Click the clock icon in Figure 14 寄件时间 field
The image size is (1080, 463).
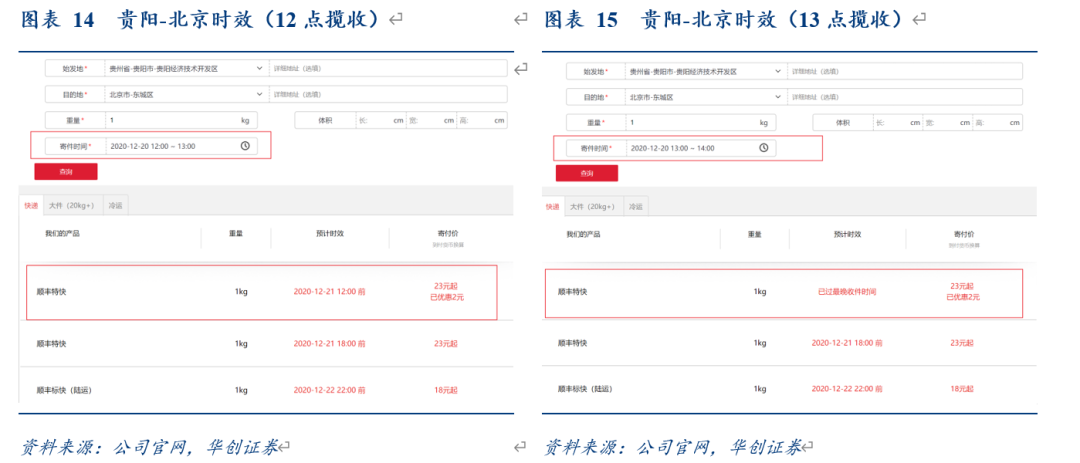[x=245, y=146]
